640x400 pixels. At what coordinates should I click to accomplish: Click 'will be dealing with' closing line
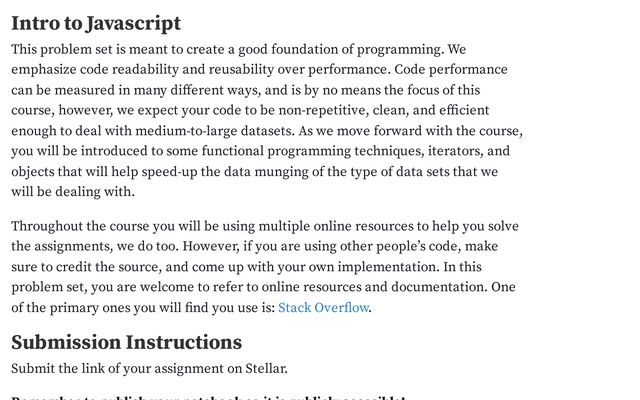coord(73,192)
